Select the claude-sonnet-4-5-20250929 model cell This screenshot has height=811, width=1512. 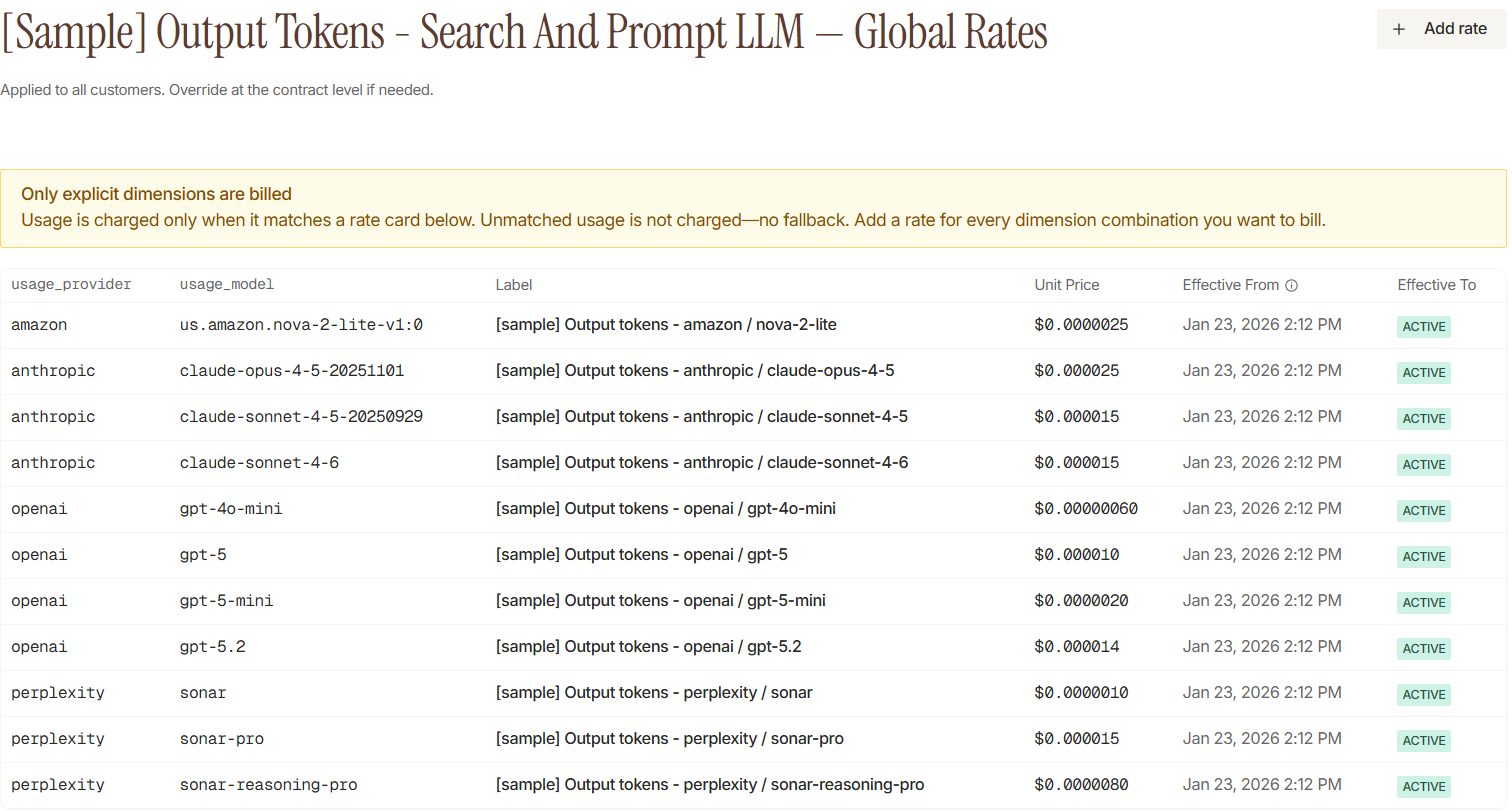pyautogui.click(x=301, y=417)
